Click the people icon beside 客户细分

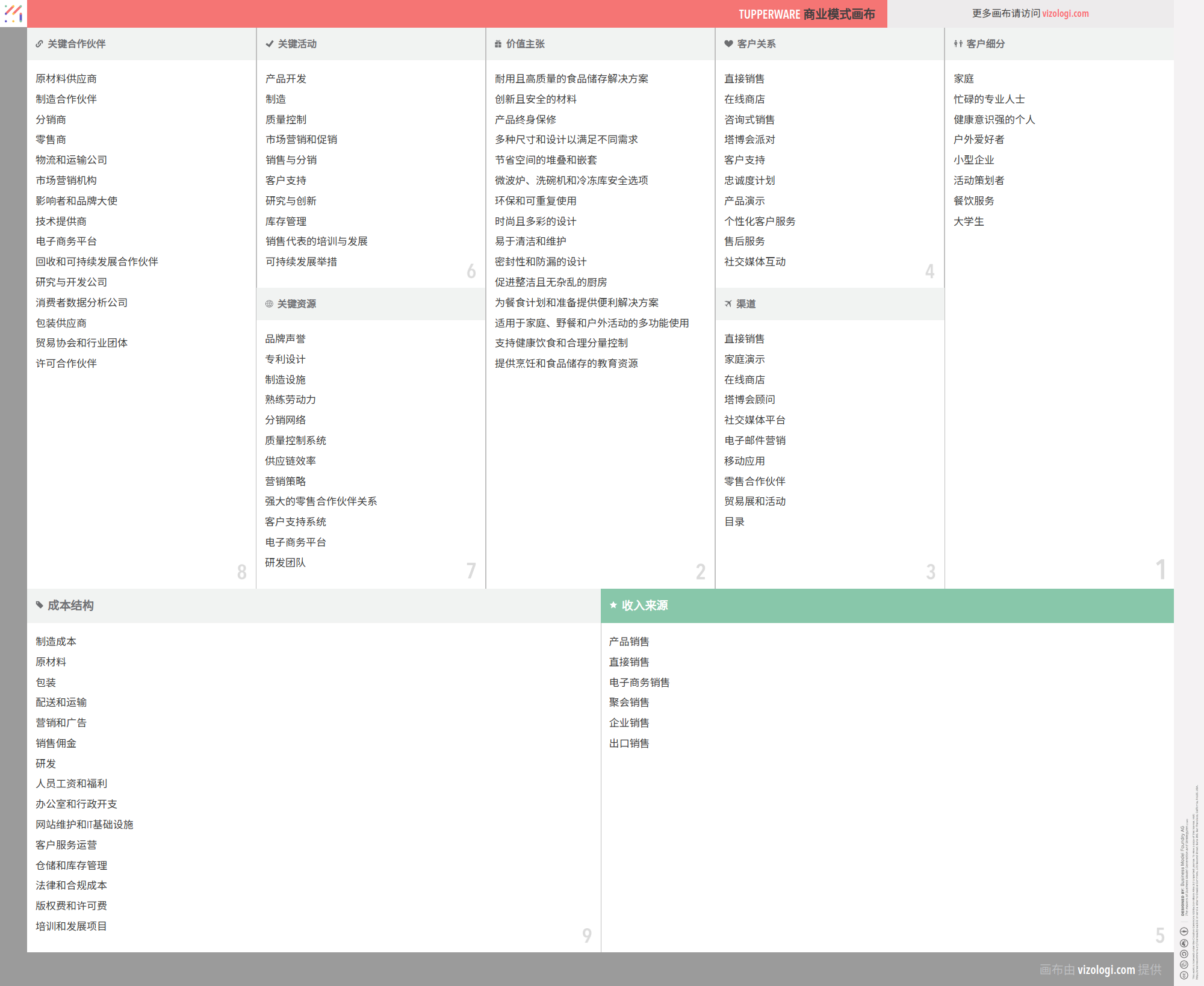point(958,44)
